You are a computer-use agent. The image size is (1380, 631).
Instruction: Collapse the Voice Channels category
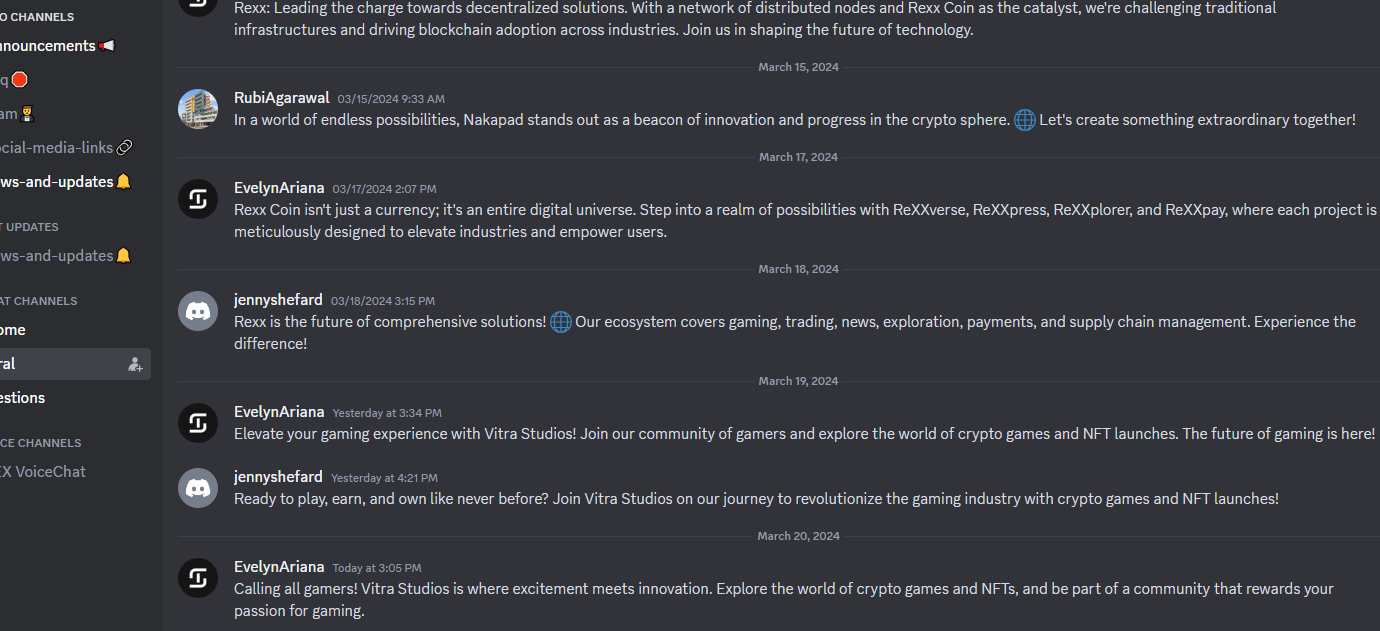(x=41, y=443)
